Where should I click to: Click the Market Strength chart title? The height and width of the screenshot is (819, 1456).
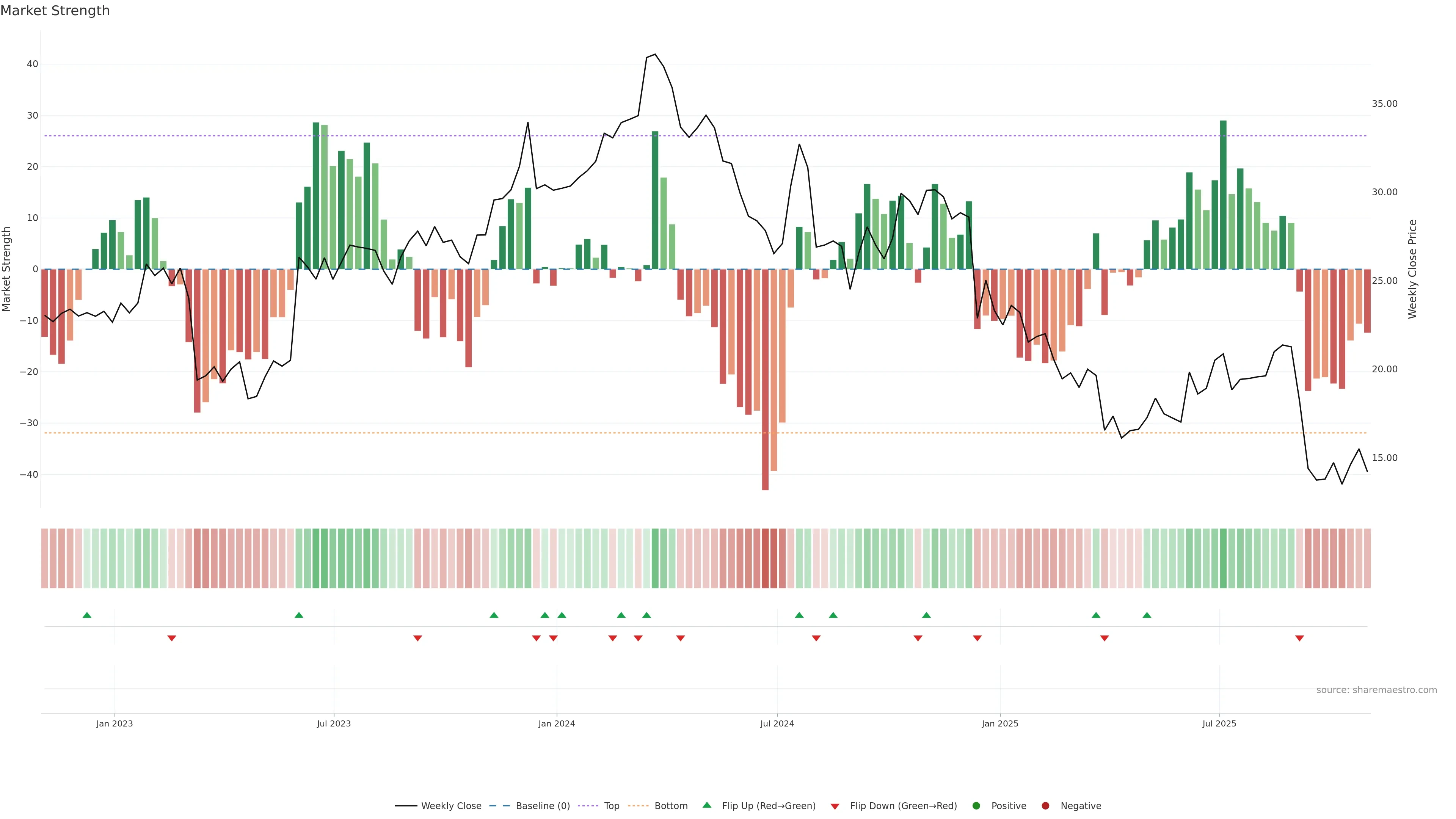coord(55,11)
